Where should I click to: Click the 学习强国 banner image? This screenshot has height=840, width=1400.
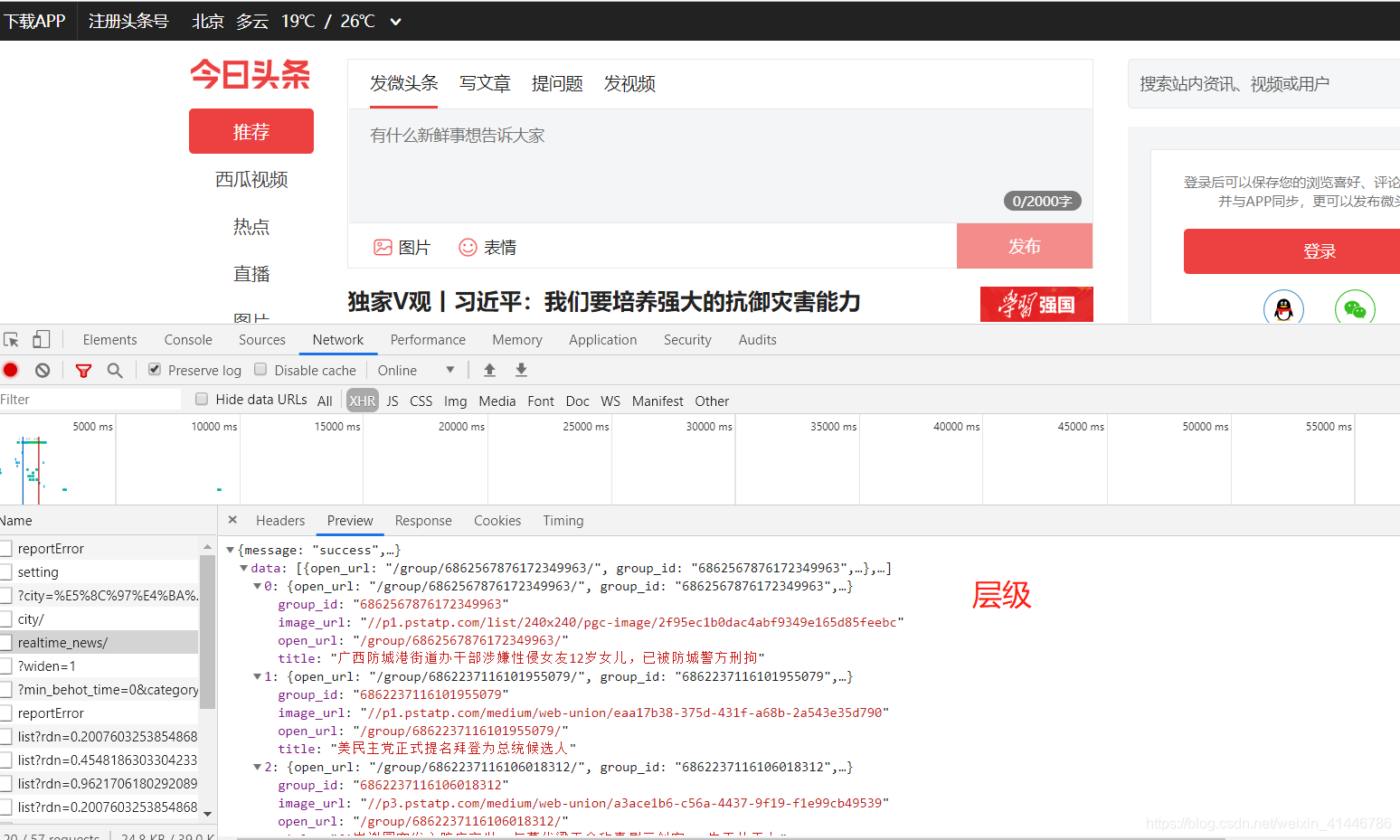pyautogui.click(x=1036, y=304)
